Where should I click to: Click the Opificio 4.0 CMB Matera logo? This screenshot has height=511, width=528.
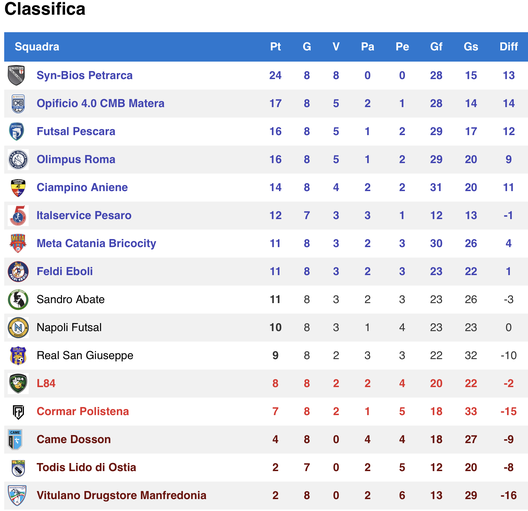[x=18, y=104]
